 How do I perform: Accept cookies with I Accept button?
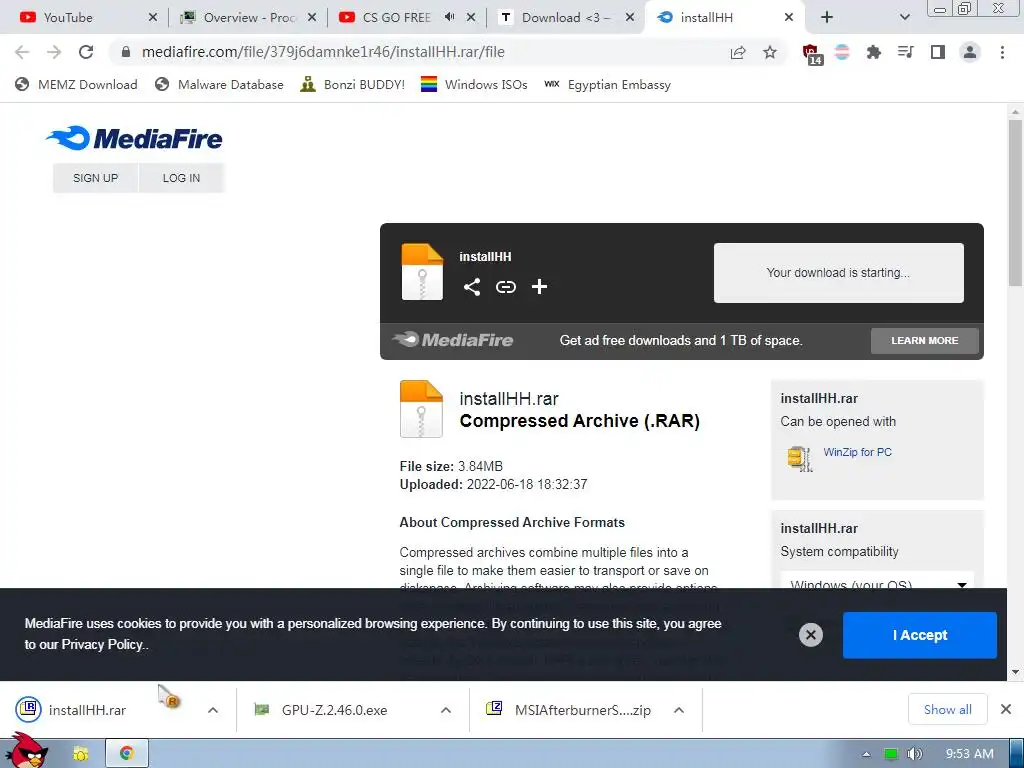pos(920,635)
